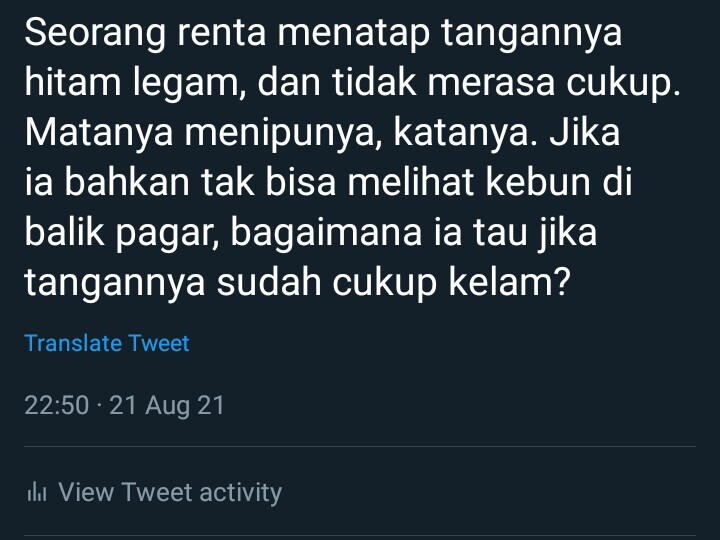
Task: Click the divider line below the timestamp
Action: (360, 446)
